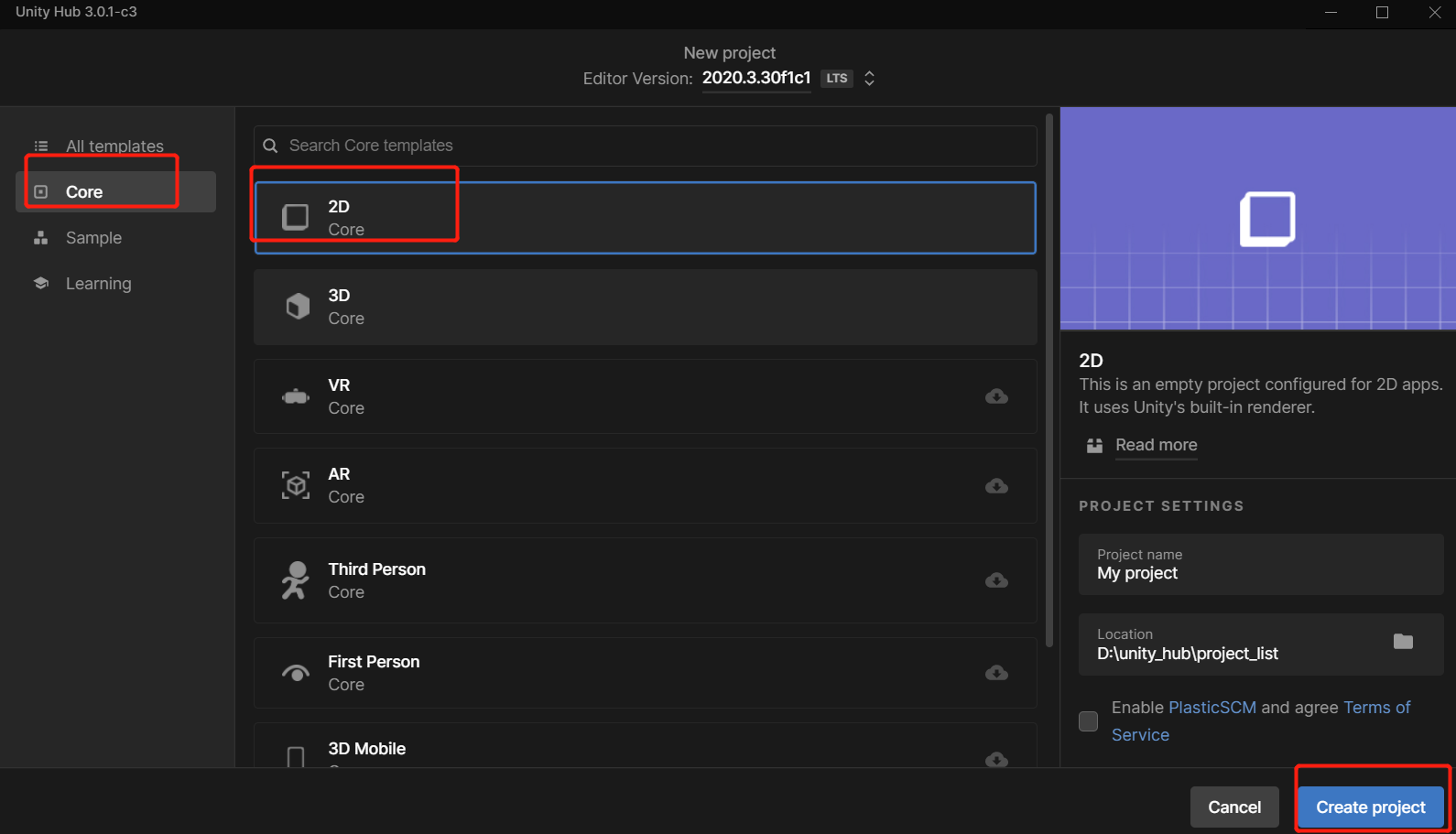Download the AR template via cloud icon
This screenshot has width=1456, height=834.
point(997,486)
